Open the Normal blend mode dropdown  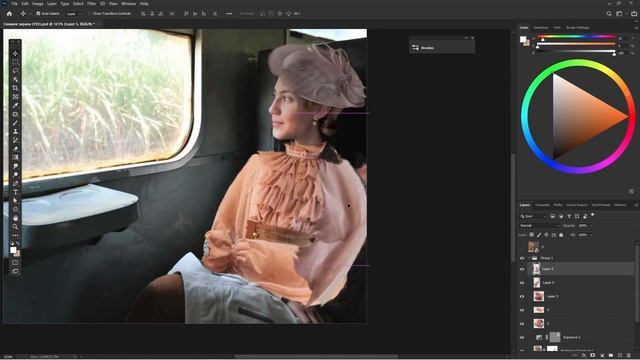540,225
